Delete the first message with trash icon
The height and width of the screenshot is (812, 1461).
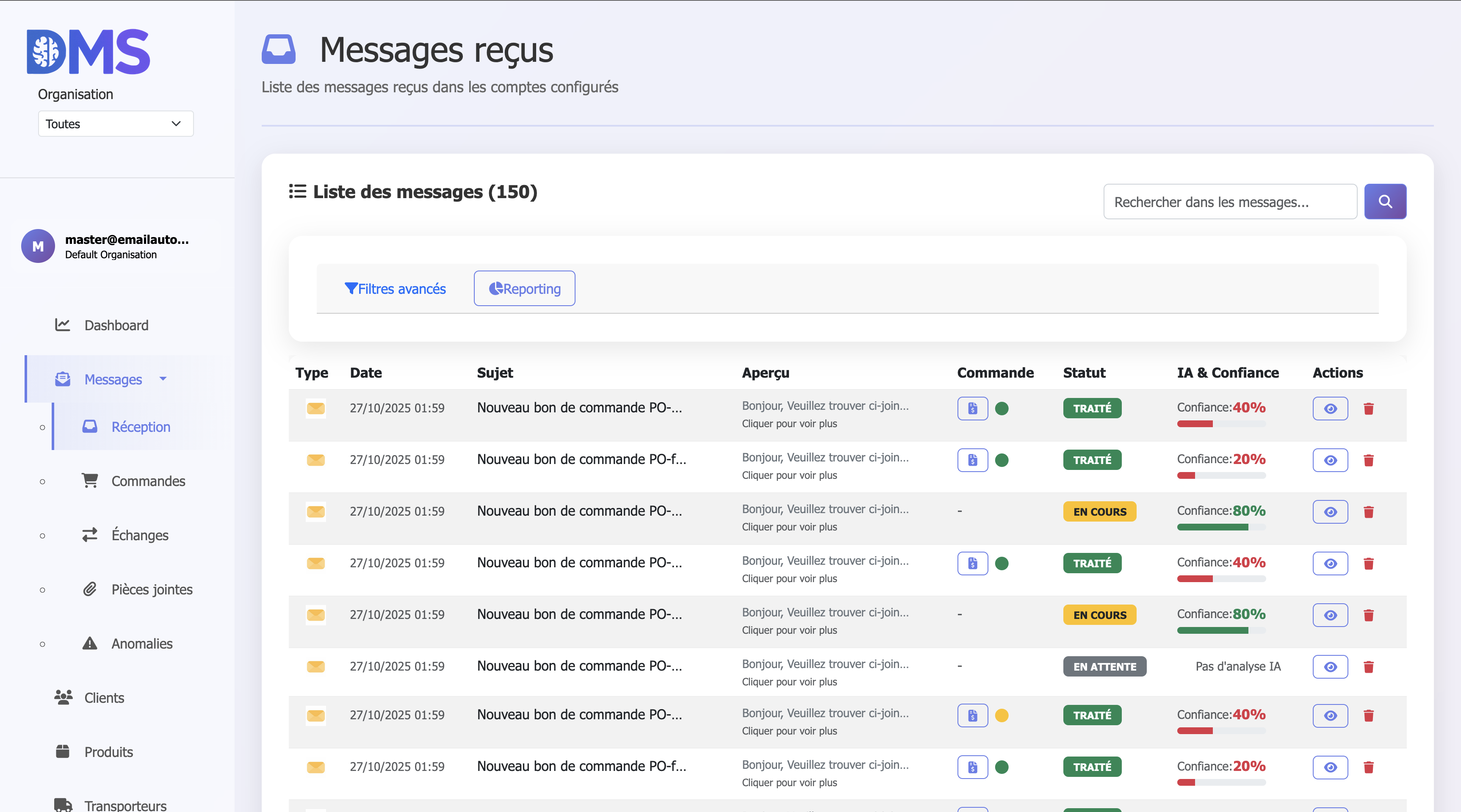tap(1368, 408)
